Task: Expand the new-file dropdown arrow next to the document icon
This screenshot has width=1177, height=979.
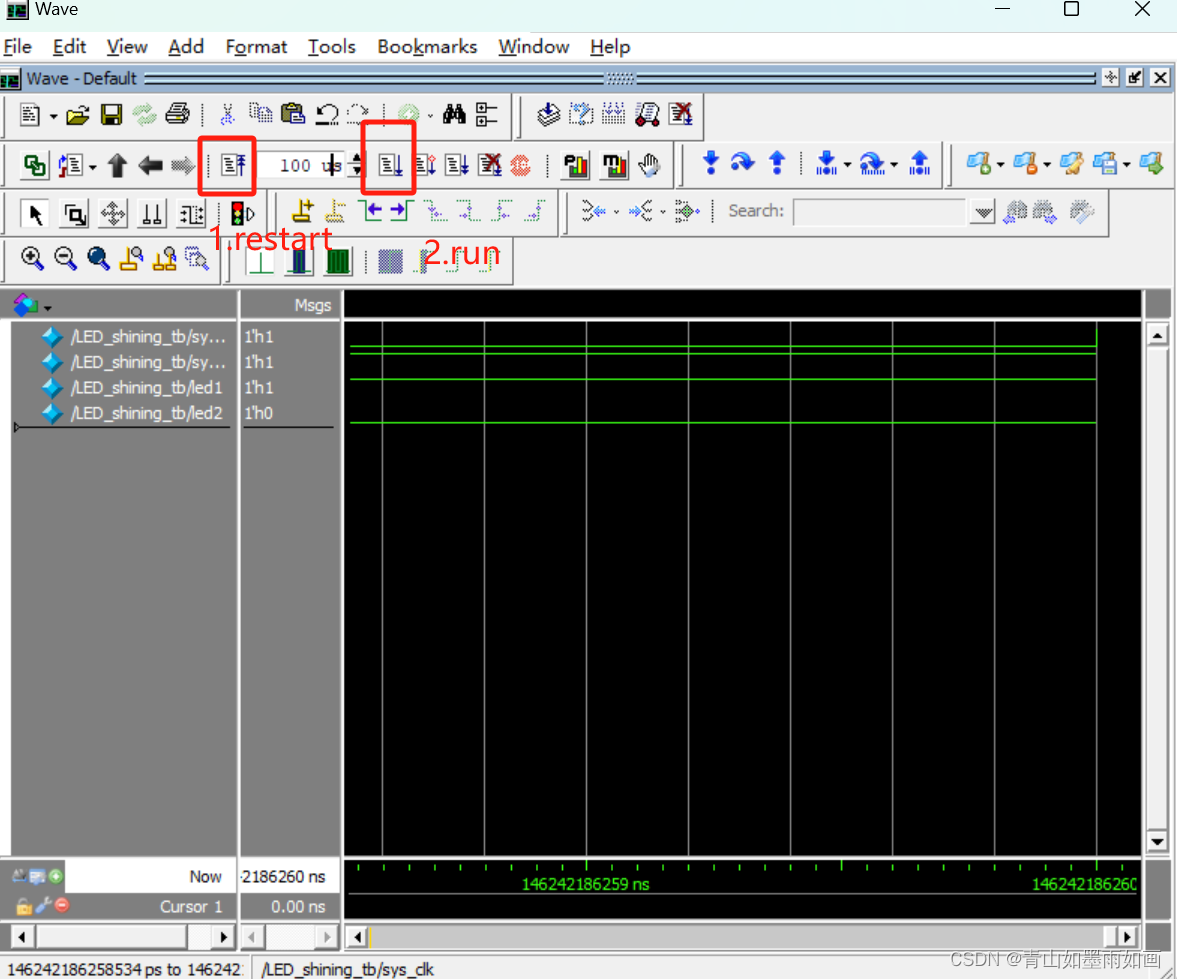Action: (52, 115)
